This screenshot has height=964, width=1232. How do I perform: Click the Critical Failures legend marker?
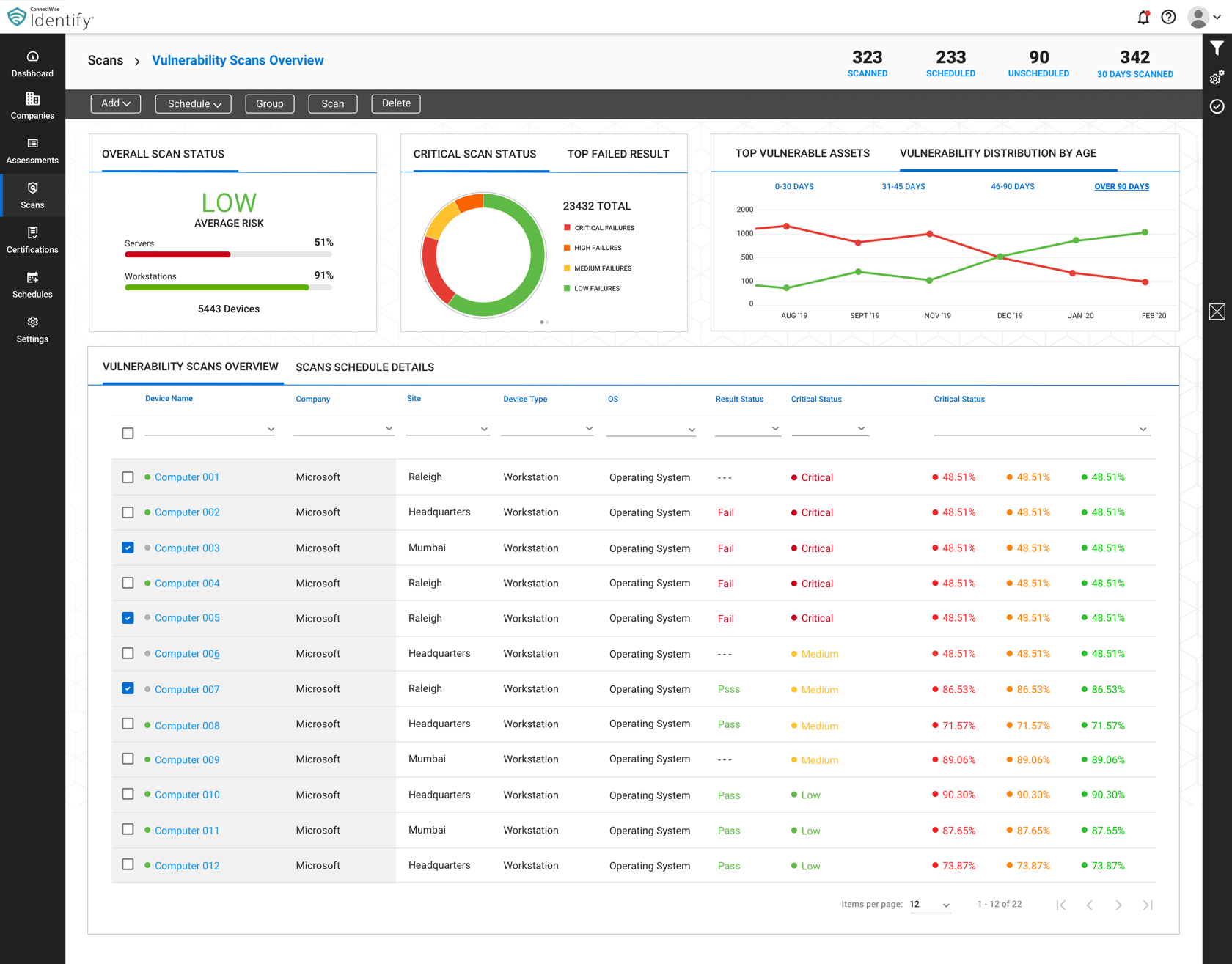[x=567, y=228]
